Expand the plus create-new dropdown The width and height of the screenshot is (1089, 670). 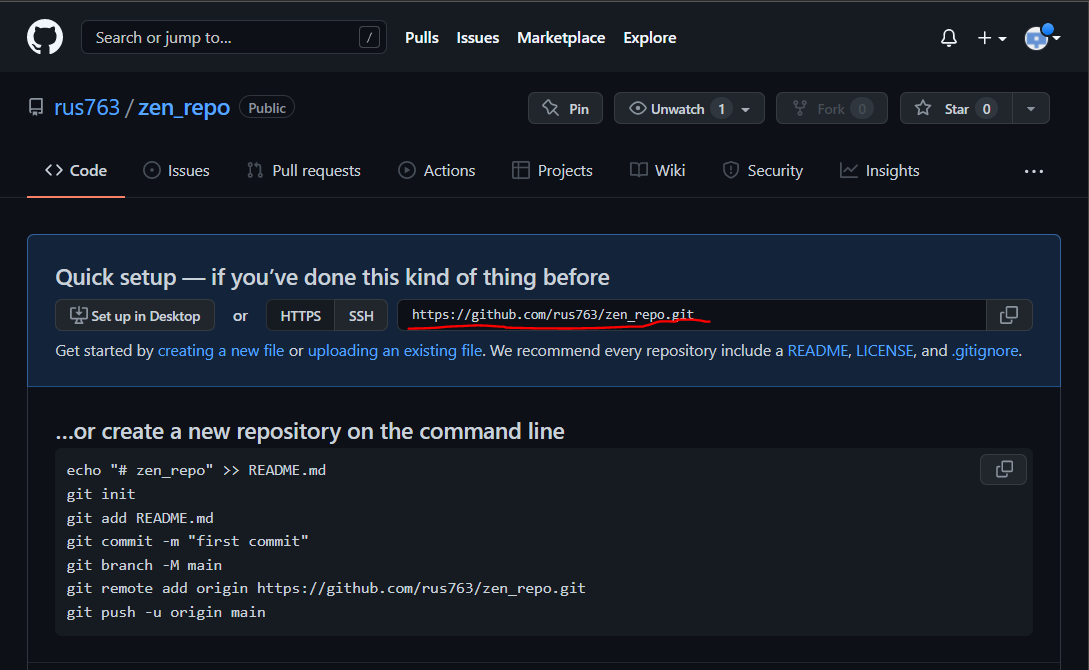pyautogui.click(x=992, y=38)
